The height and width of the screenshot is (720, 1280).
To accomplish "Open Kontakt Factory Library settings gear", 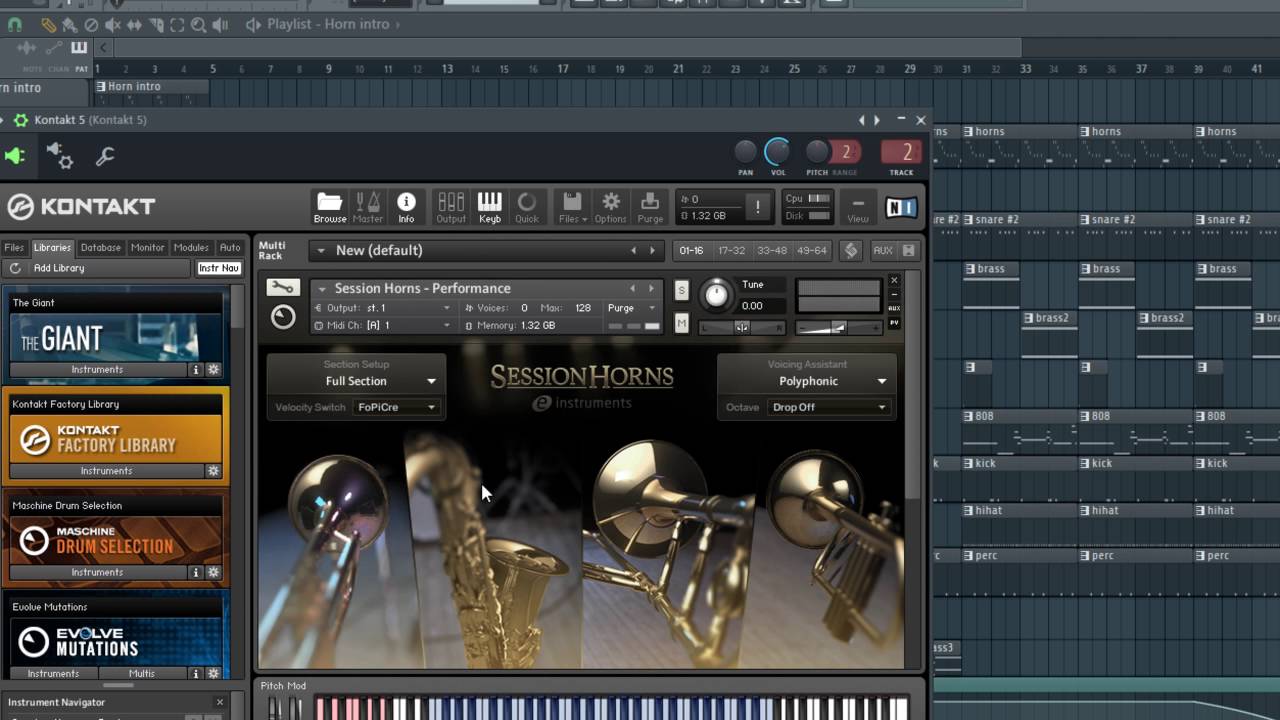I will pyautogui.click(x=213, y=470).
